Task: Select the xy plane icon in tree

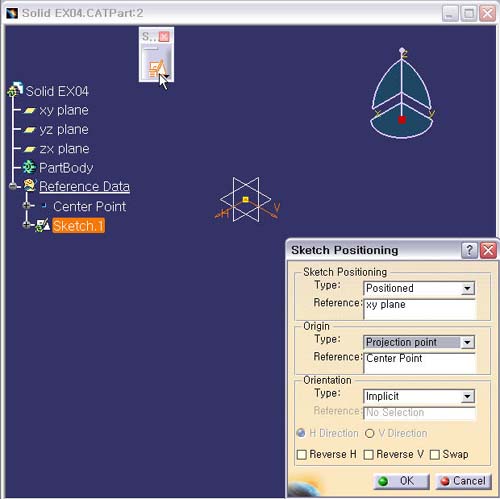Action: click(x=29, y=110)
